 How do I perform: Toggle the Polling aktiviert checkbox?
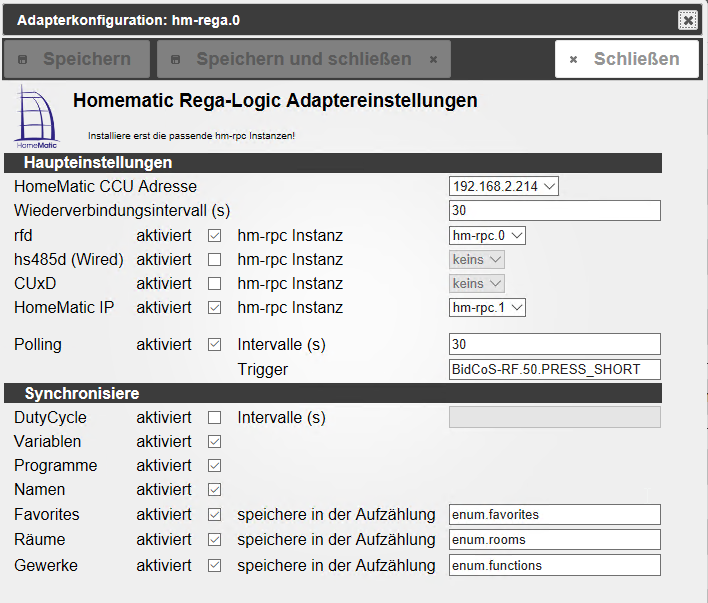coord(214,344)
